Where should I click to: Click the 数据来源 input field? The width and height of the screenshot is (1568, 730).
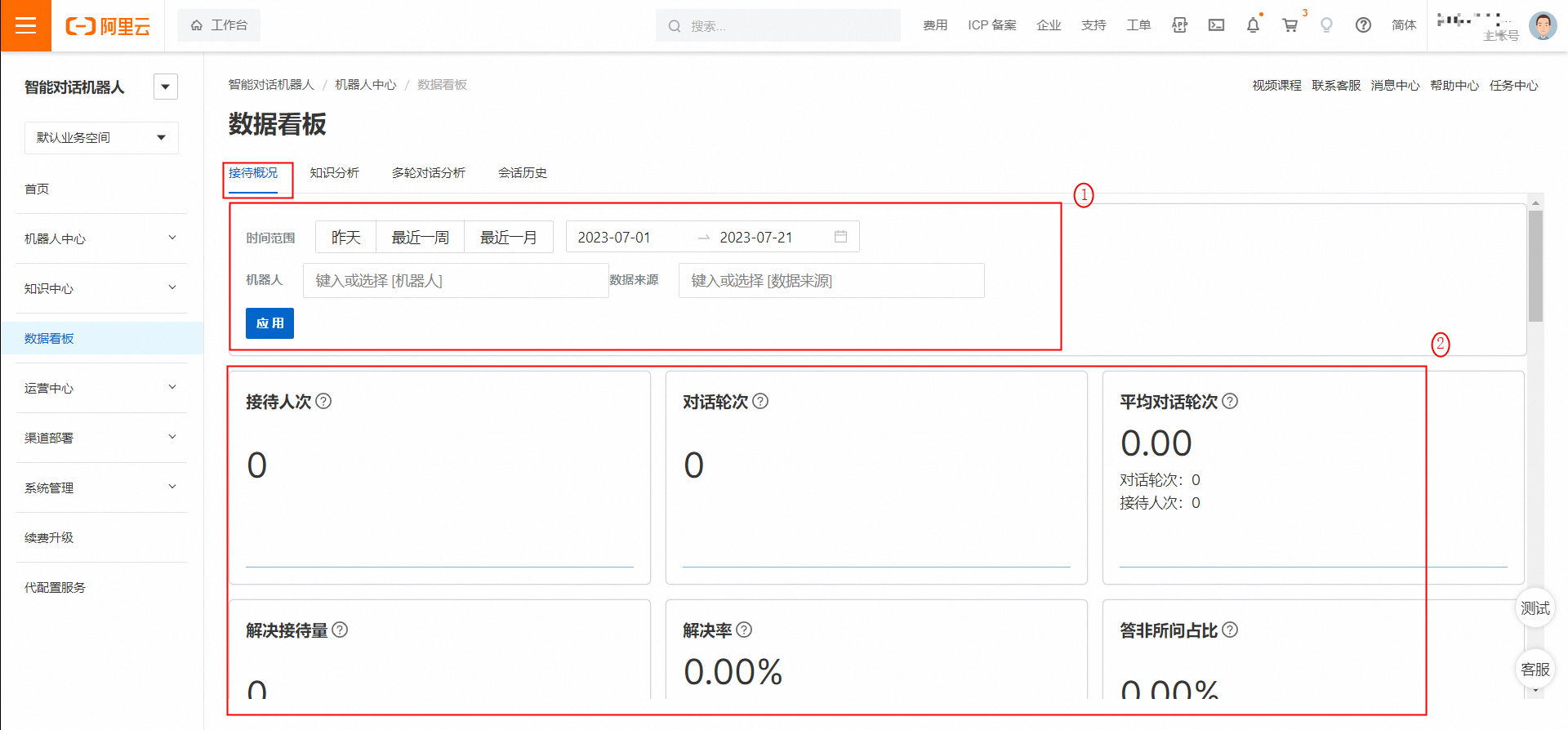coord(831,280)
